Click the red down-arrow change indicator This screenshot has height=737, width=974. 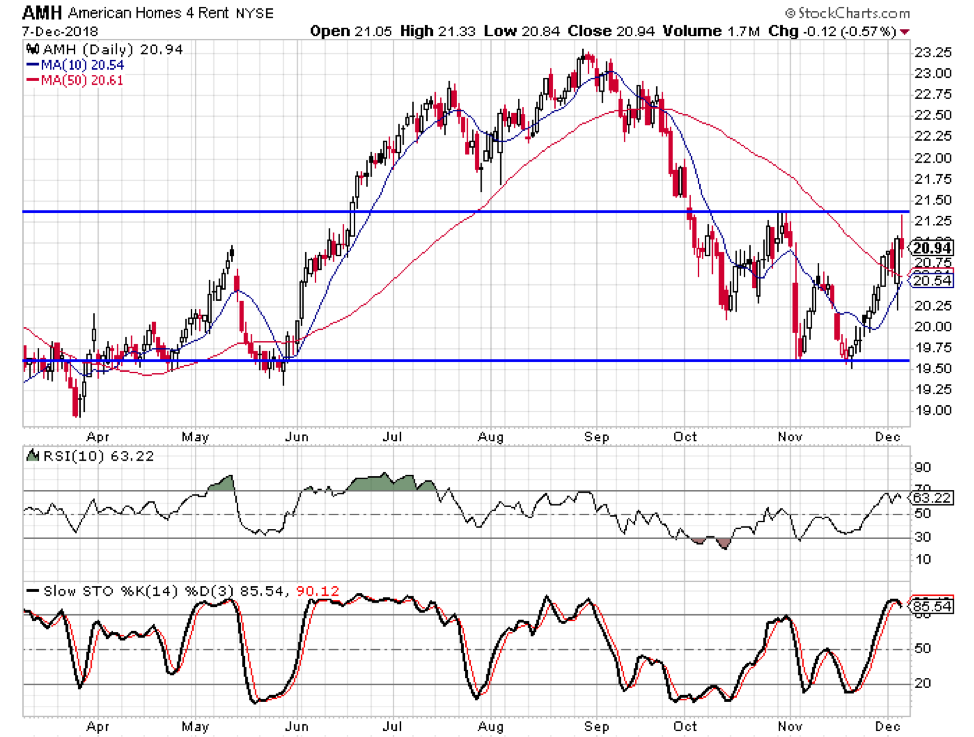(904, 32)
